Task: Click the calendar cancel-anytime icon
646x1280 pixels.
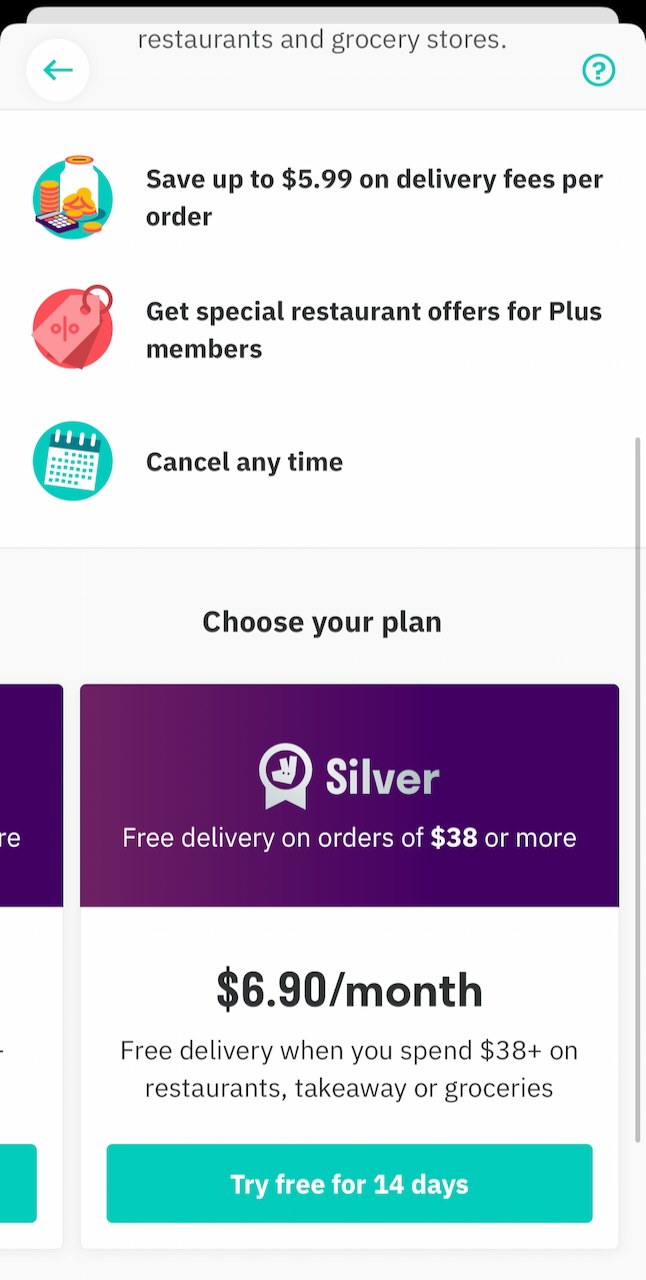Action: [x=72, y=461]
